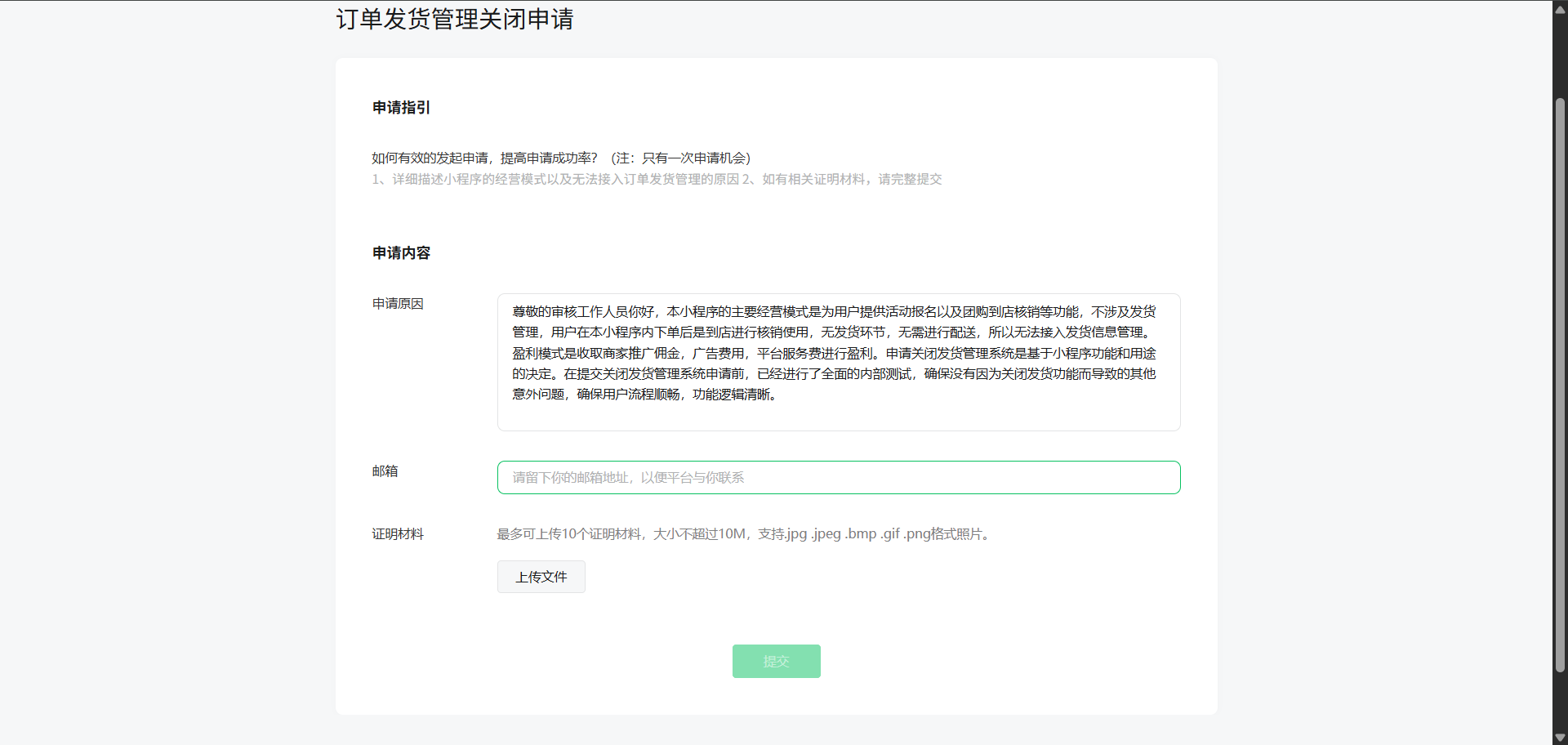Viewport: 1568px width, 745px height.
Task: Click the 申请内容 section heading
Action: pos(401,253)
